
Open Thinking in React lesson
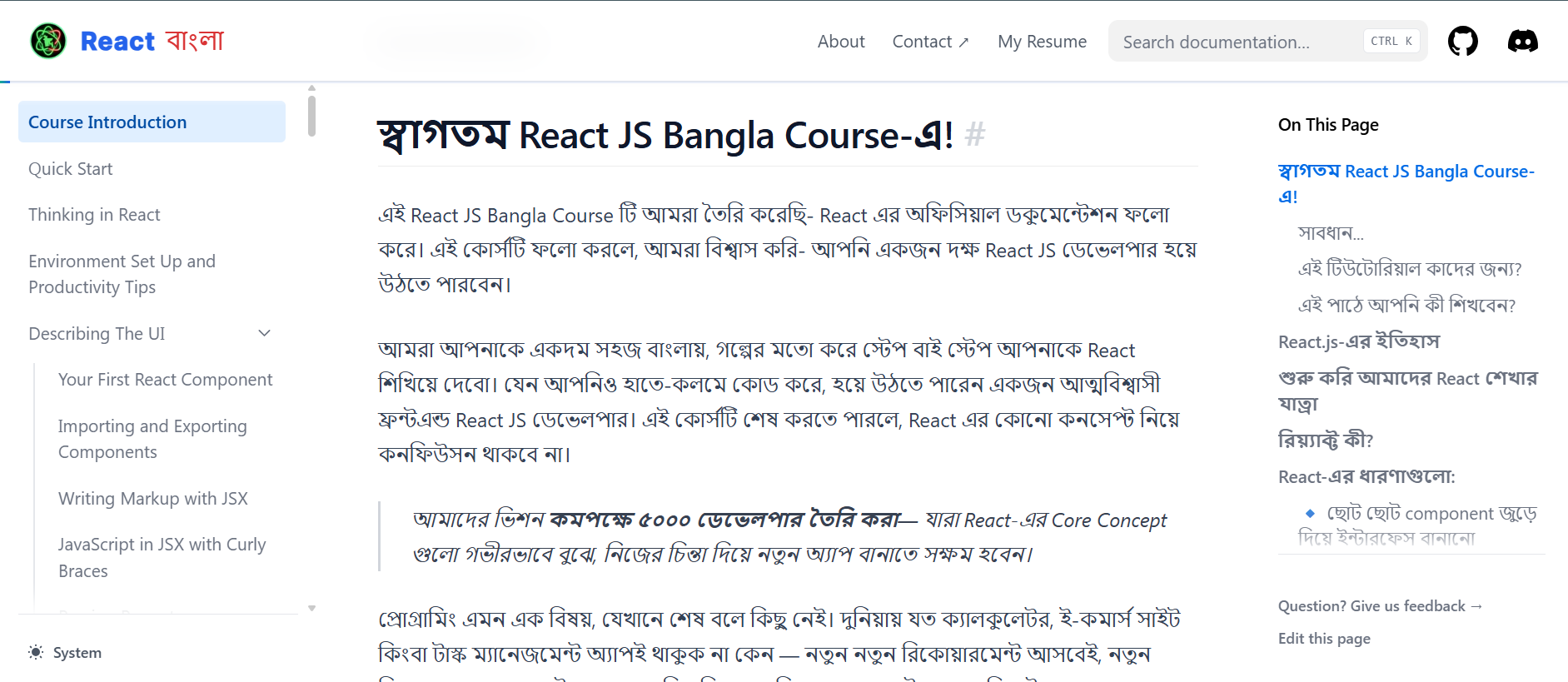(x=94, y=215)
